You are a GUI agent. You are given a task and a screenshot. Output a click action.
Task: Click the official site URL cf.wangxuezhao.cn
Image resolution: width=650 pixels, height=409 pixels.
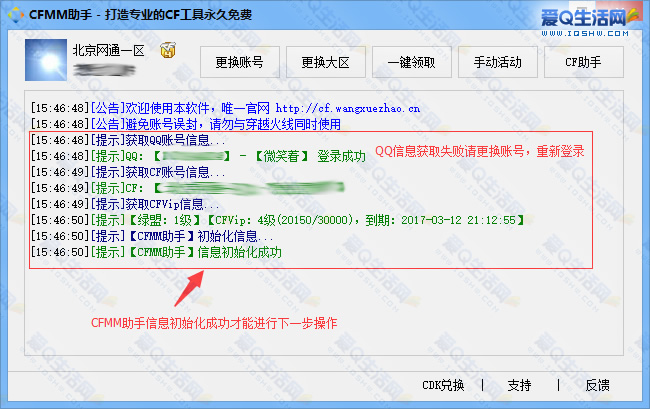click(x=347, y=109)
